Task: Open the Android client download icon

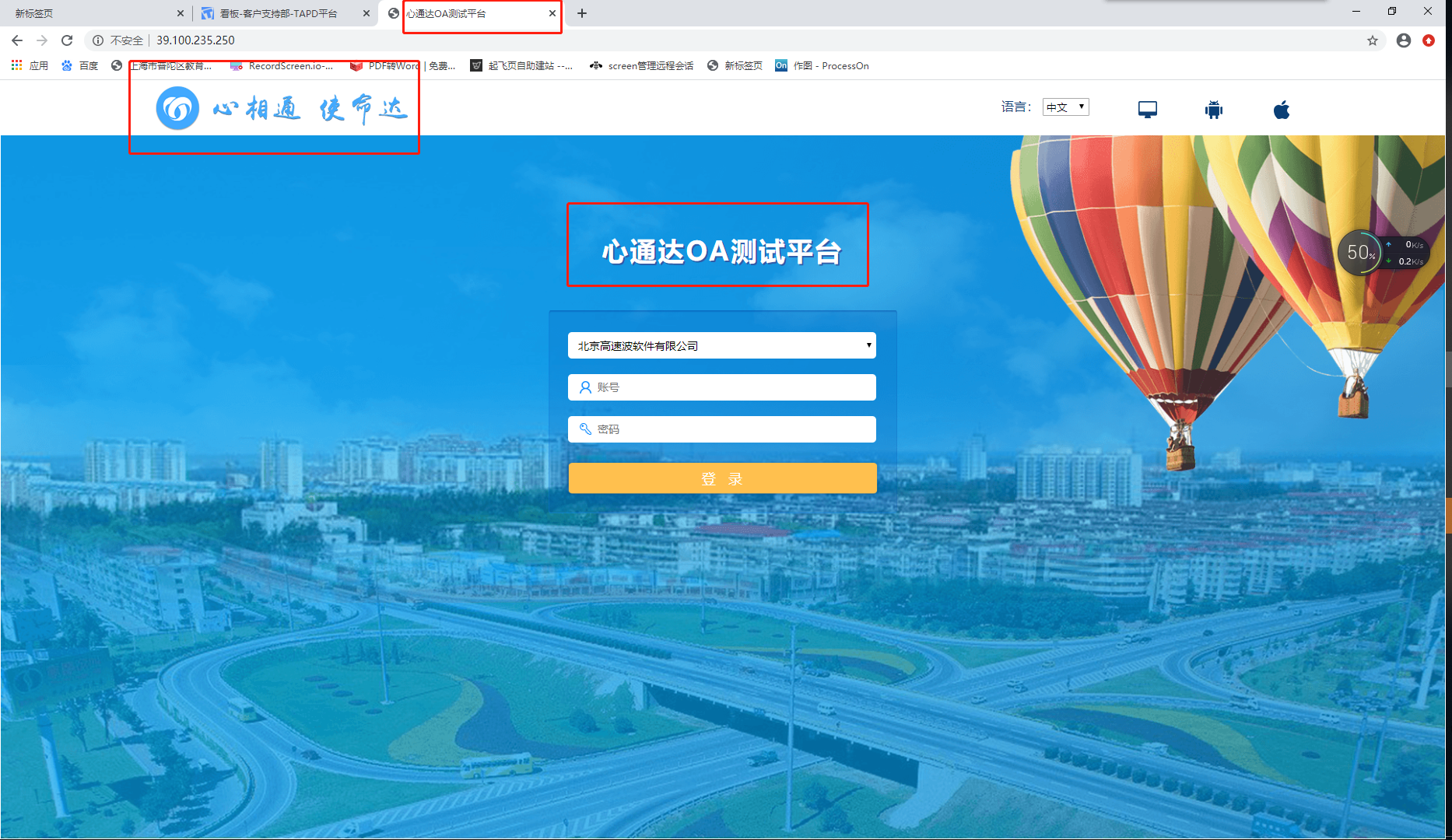Action: point(1214,110)
